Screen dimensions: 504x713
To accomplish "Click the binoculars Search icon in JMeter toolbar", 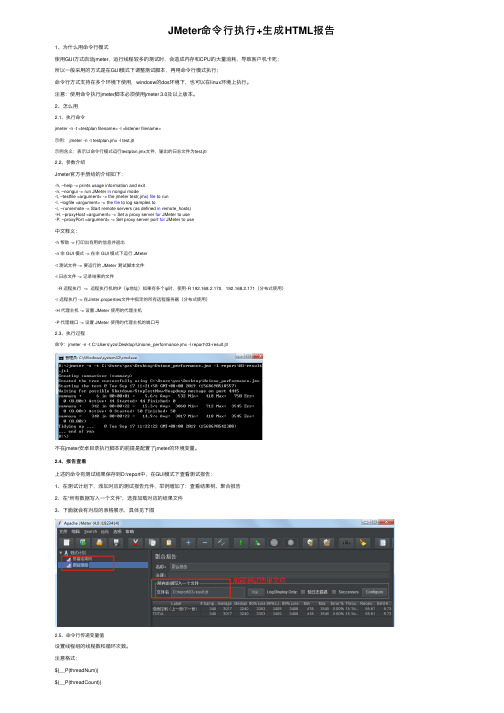I will (x=347, y=542).
